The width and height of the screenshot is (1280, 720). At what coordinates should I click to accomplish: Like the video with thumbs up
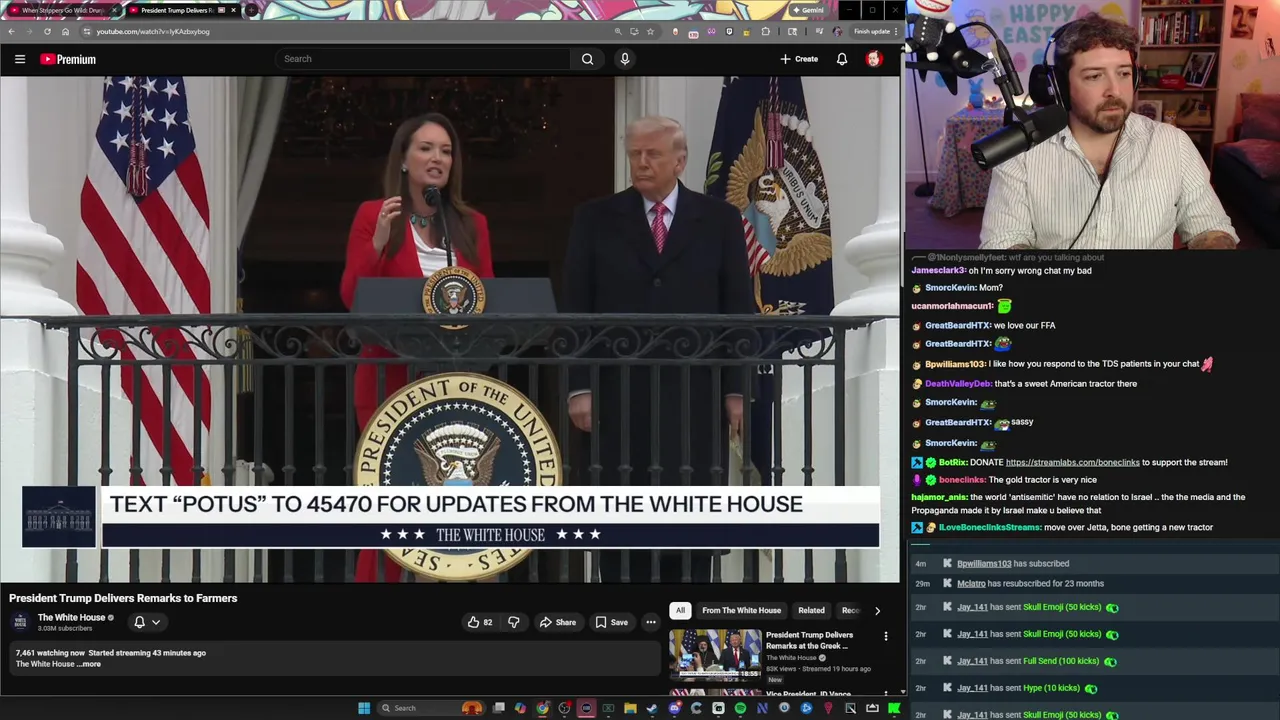(x=480, y=622)
